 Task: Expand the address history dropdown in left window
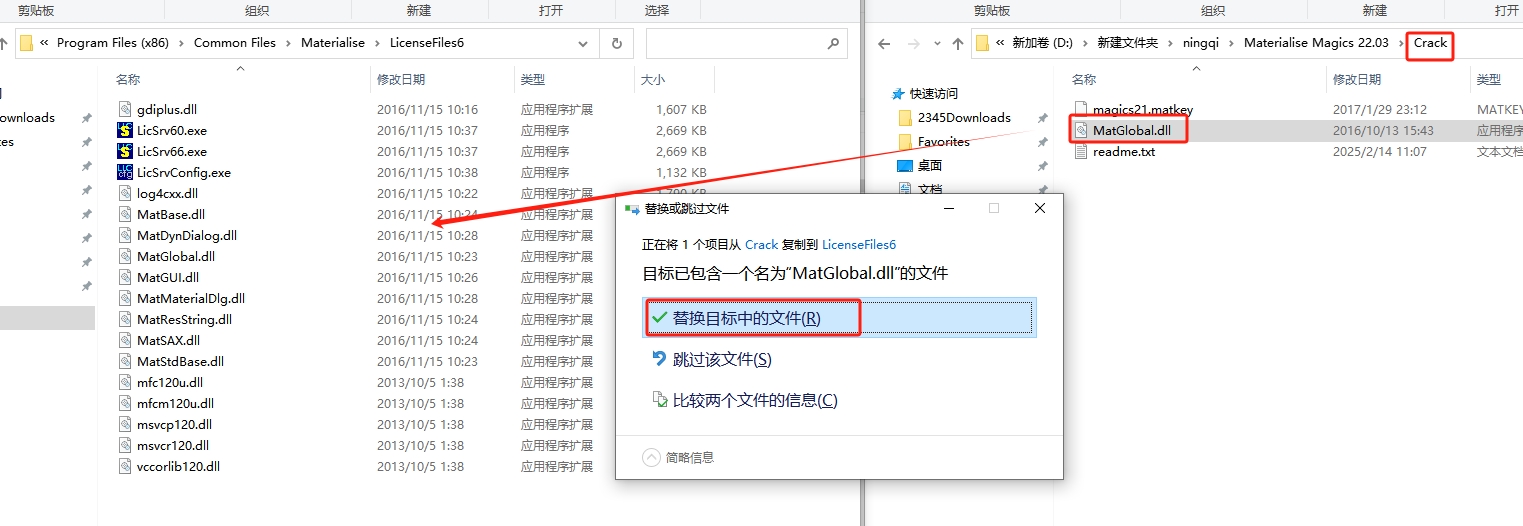pos(583,44)
